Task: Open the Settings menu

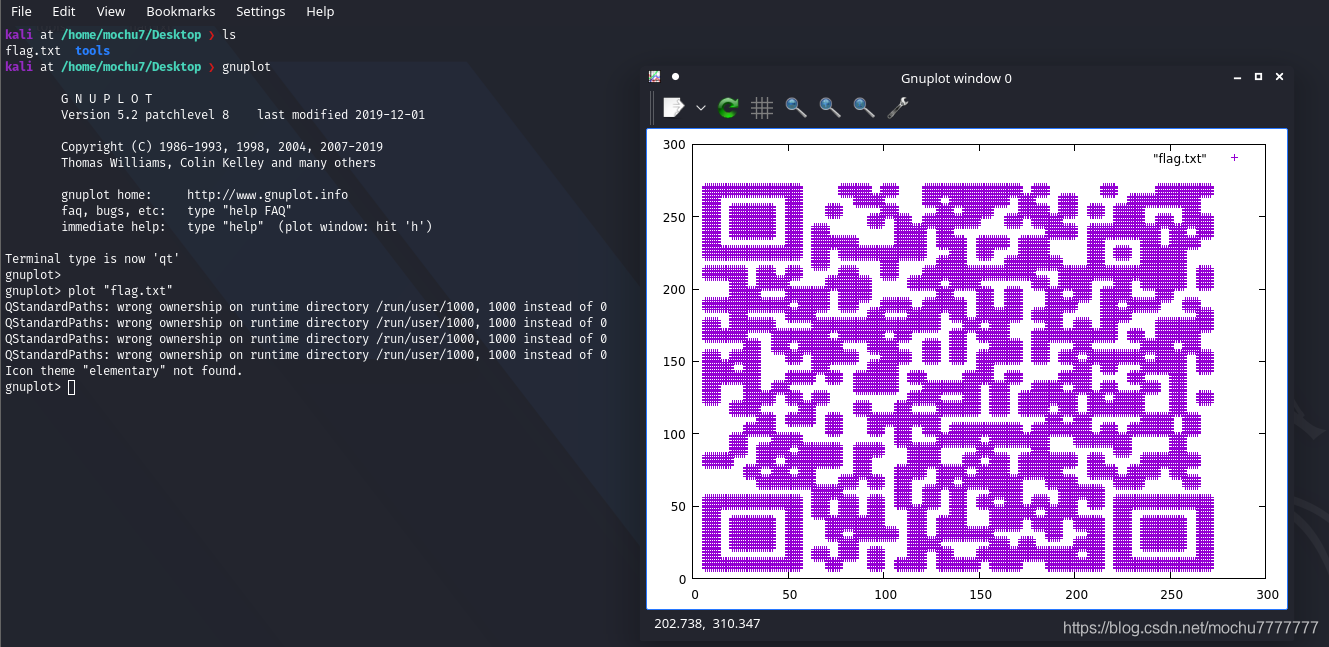Action: click(x=261, y=12)
